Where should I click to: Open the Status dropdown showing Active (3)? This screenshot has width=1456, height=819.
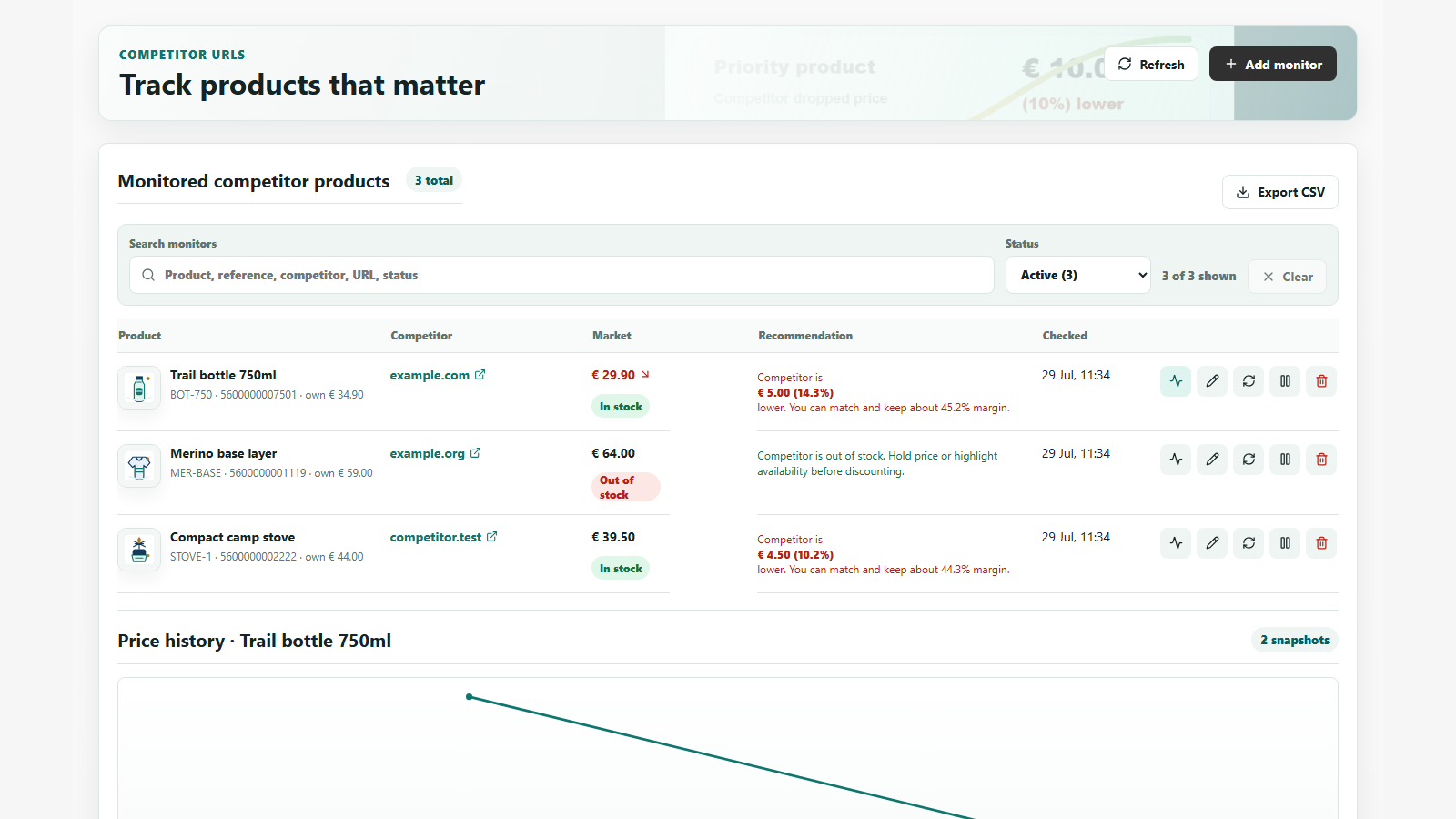pyautogui.click(x=1078, y=275)
